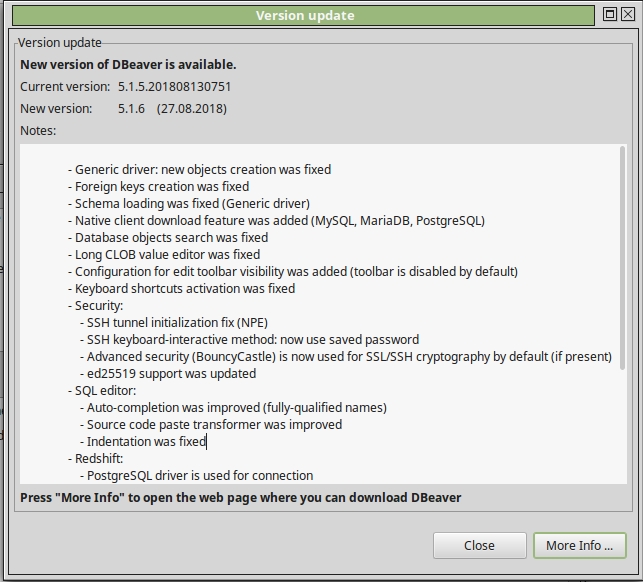Click note 'Generic driver: new objects creation was fixed'
This screenshot has height=582, width=643.
tap(199, 170)
